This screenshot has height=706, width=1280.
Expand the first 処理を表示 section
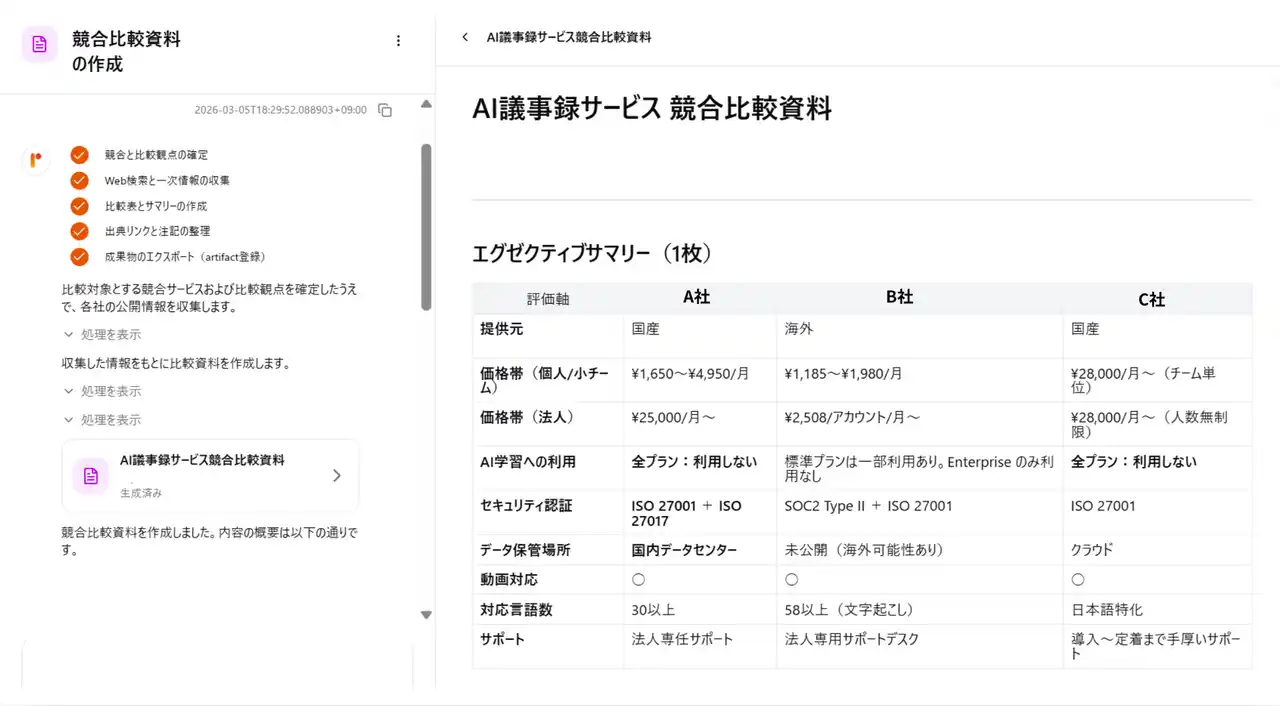[x=102, y=334]
